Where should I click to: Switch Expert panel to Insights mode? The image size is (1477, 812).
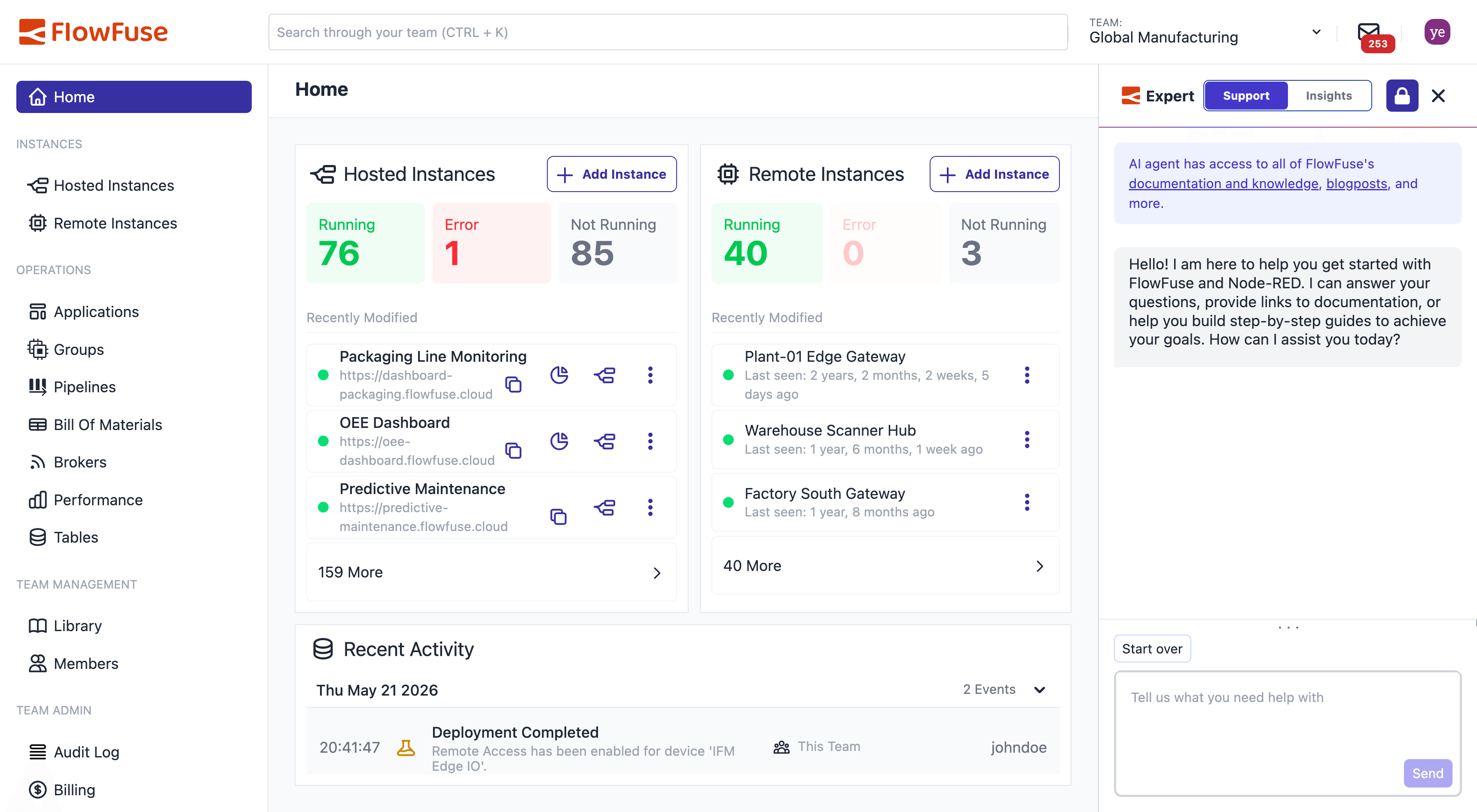(1328, 96)
